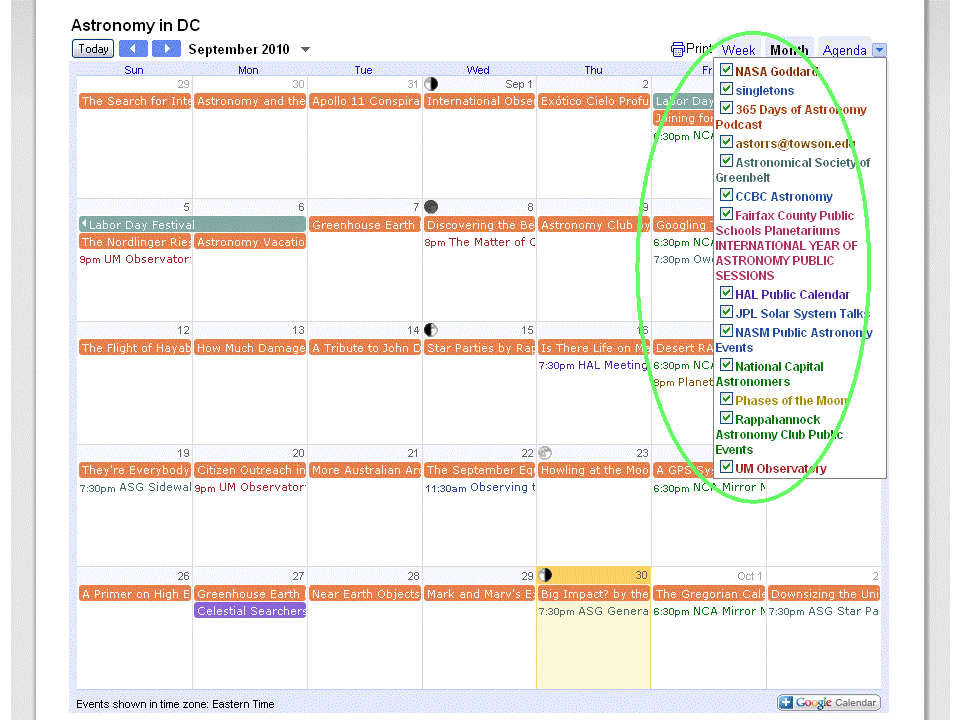960x720 pixels.
Task: Click the moon phase icon on the 15th
Action: (x=431, y=330)
